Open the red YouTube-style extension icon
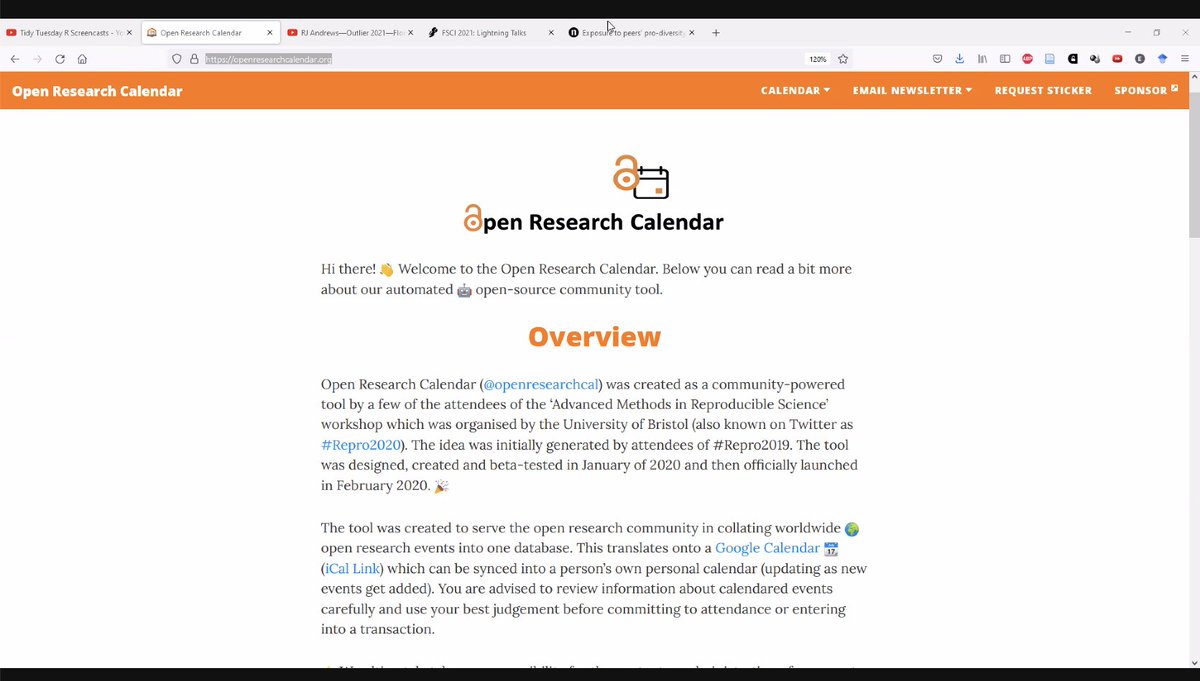 tap(1117, 59)
